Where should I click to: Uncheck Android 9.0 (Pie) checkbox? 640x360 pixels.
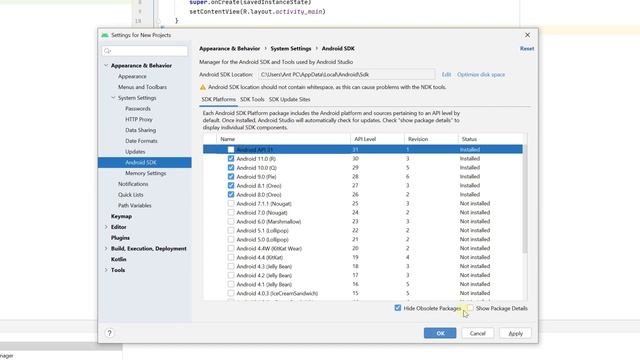231,177
